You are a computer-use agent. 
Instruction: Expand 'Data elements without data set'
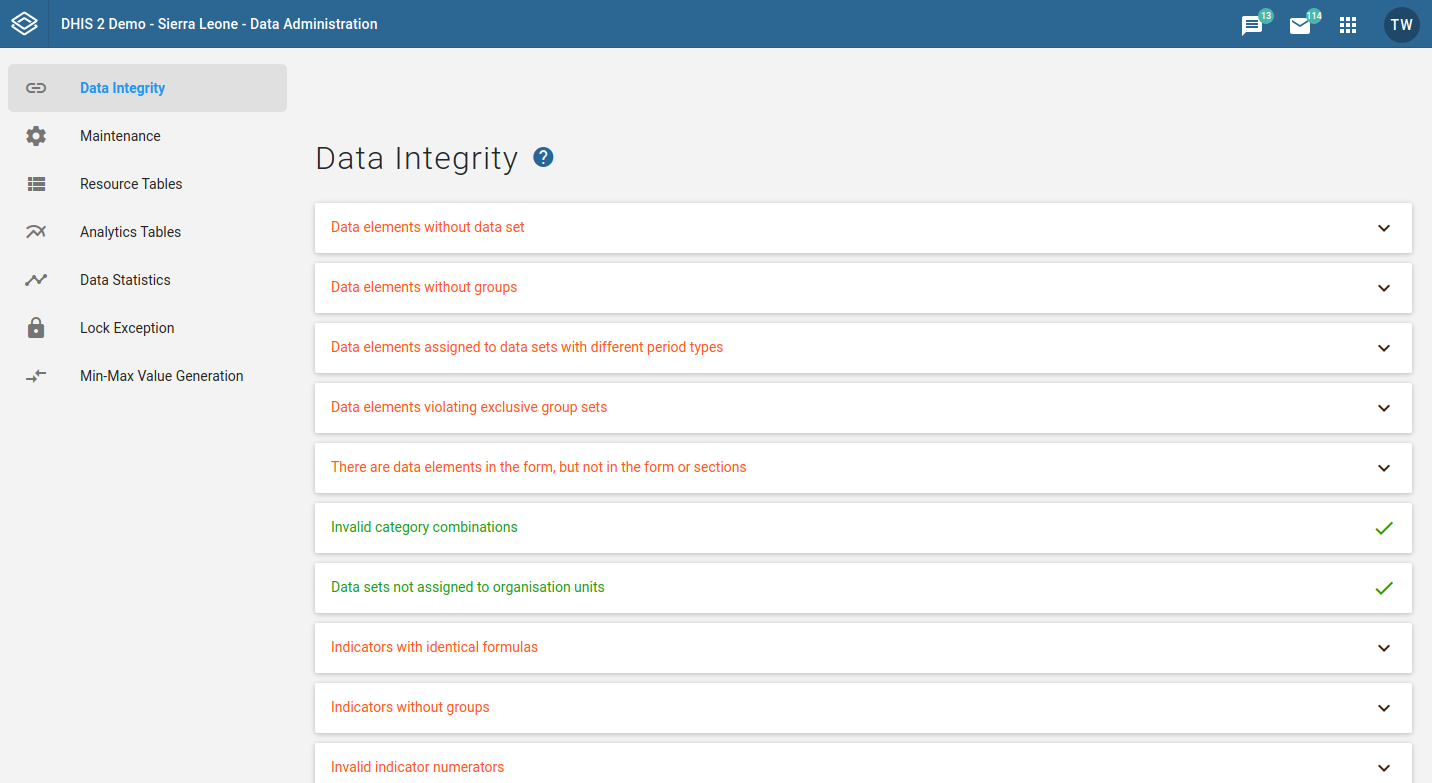point(1384,228)
